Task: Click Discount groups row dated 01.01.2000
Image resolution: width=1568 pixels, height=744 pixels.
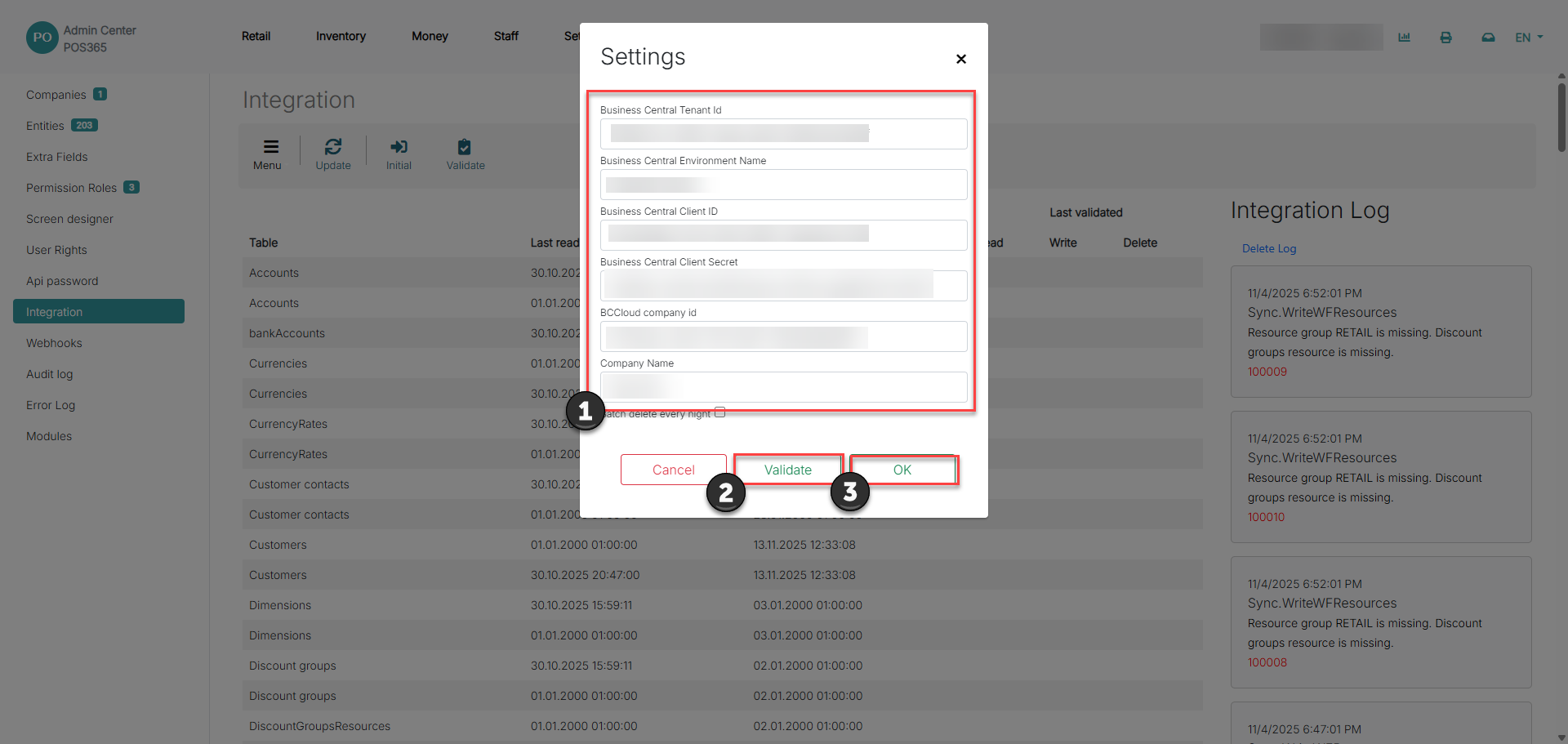Action: 723,696
